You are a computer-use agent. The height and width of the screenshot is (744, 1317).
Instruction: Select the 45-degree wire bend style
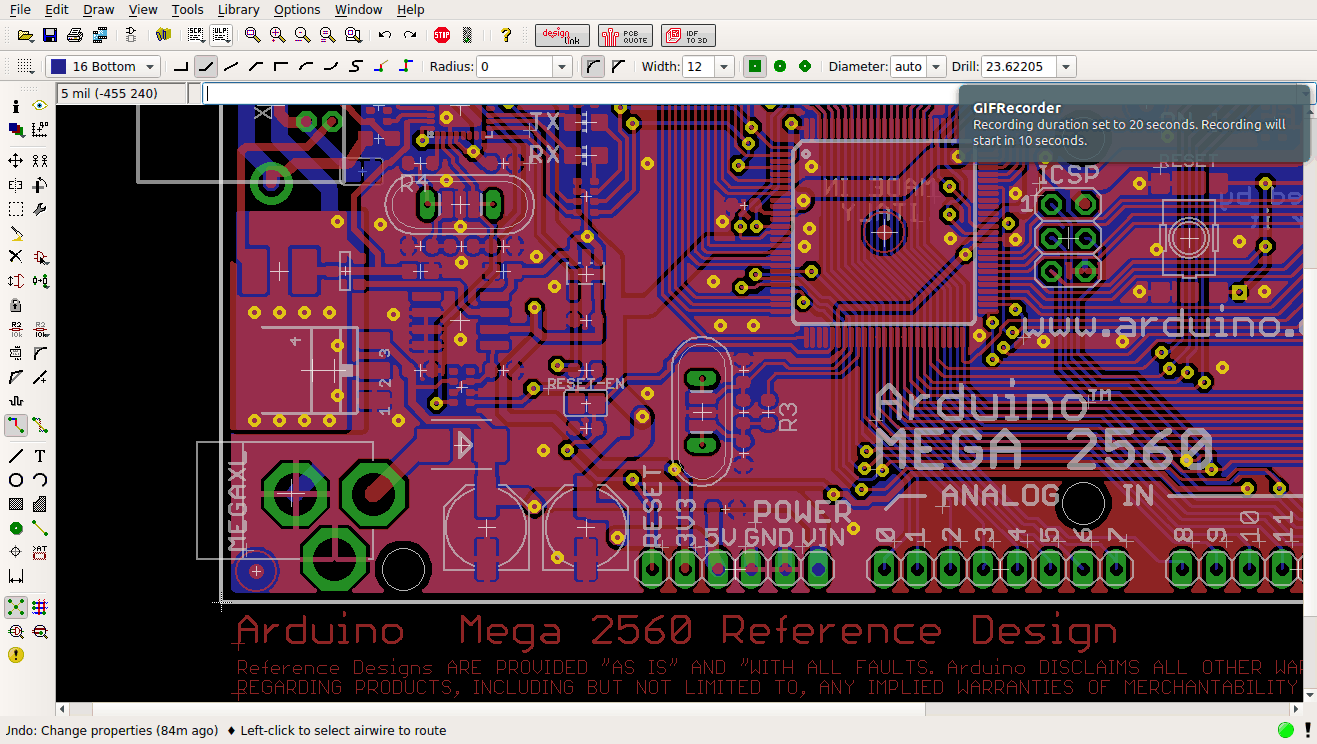206,67
